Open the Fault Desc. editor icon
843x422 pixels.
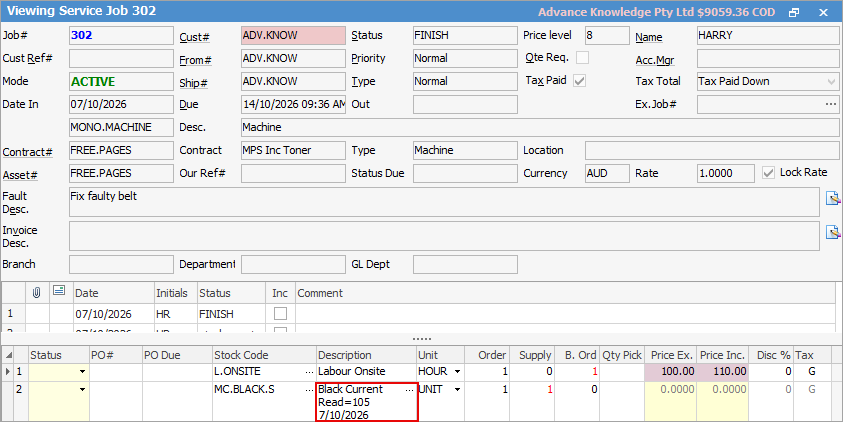[833, 198]
